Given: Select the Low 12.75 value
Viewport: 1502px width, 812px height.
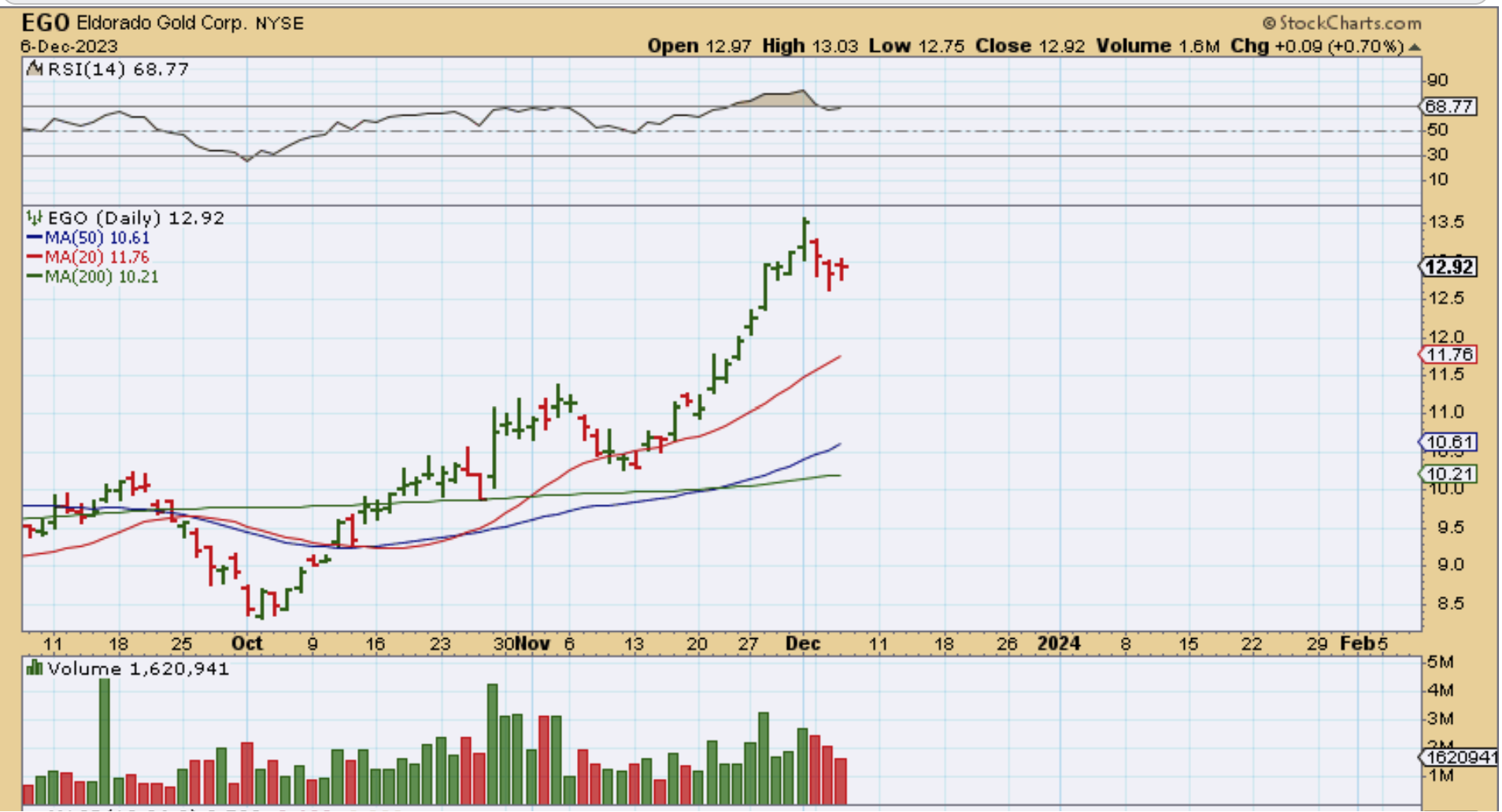Looking at the screenshot, I should tap(916, 46).
